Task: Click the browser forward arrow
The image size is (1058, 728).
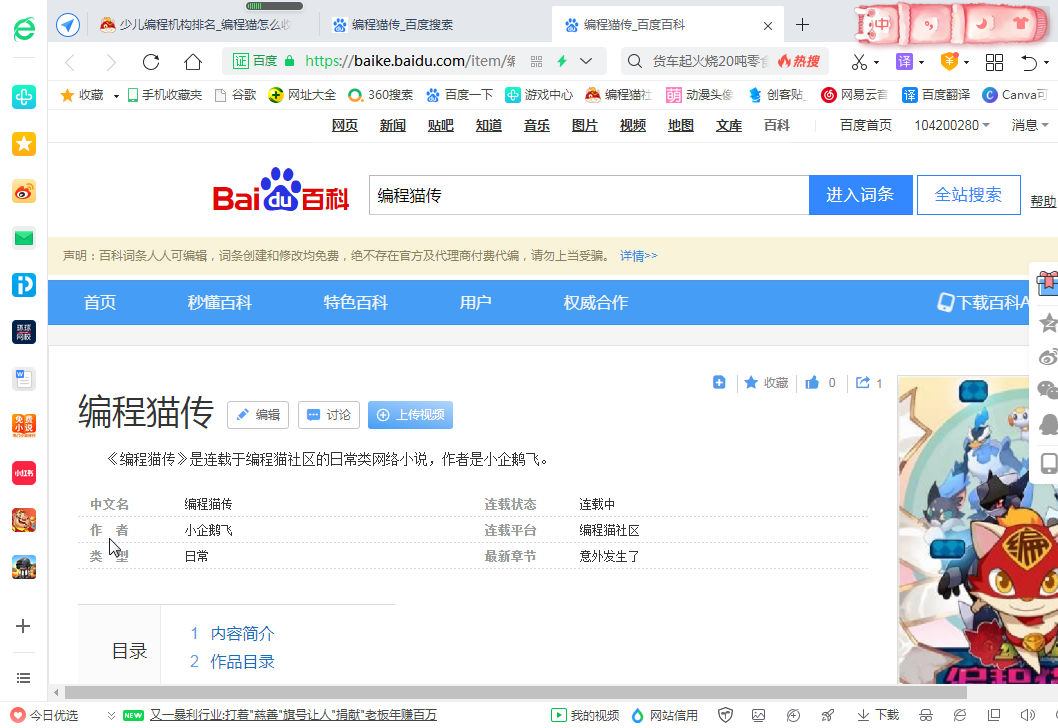Action: (x=111, y=63)
